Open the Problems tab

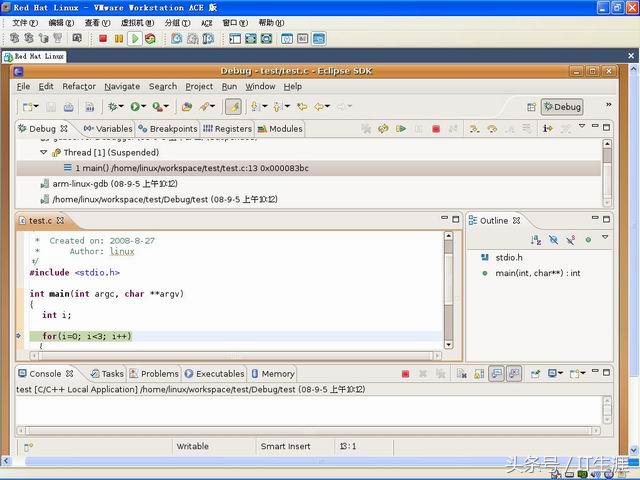tap(154, 374)
